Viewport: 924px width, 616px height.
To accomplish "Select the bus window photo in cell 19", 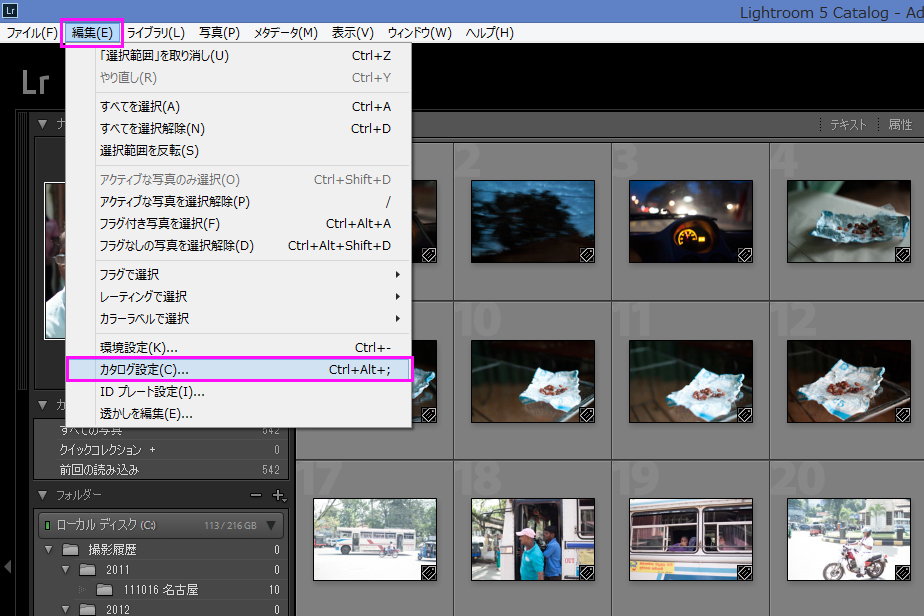I will (691, 539).
